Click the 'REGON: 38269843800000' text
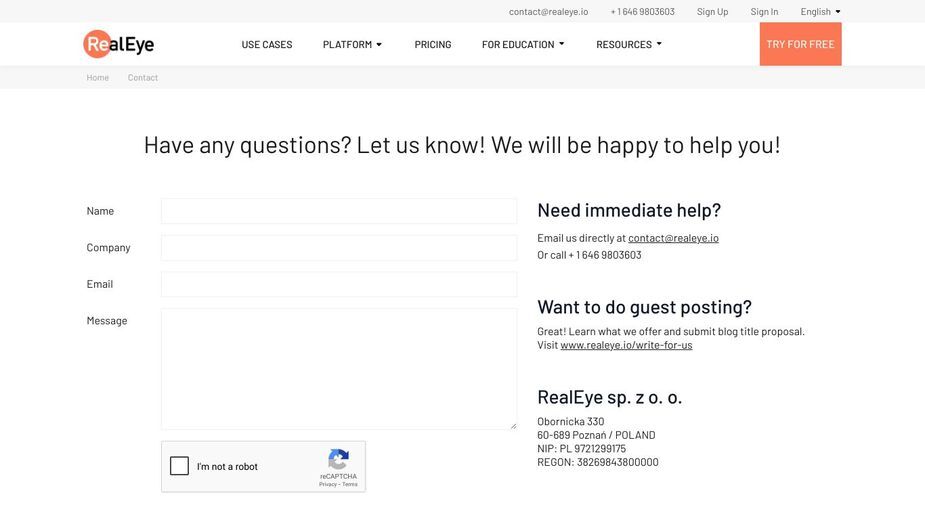The image size is (925, 520). pos(598,462)
